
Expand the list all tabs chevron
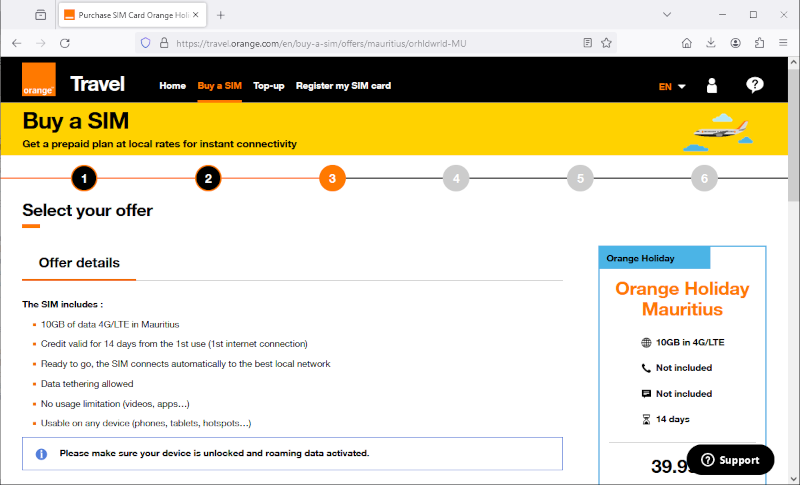click(x=667, y=15)
